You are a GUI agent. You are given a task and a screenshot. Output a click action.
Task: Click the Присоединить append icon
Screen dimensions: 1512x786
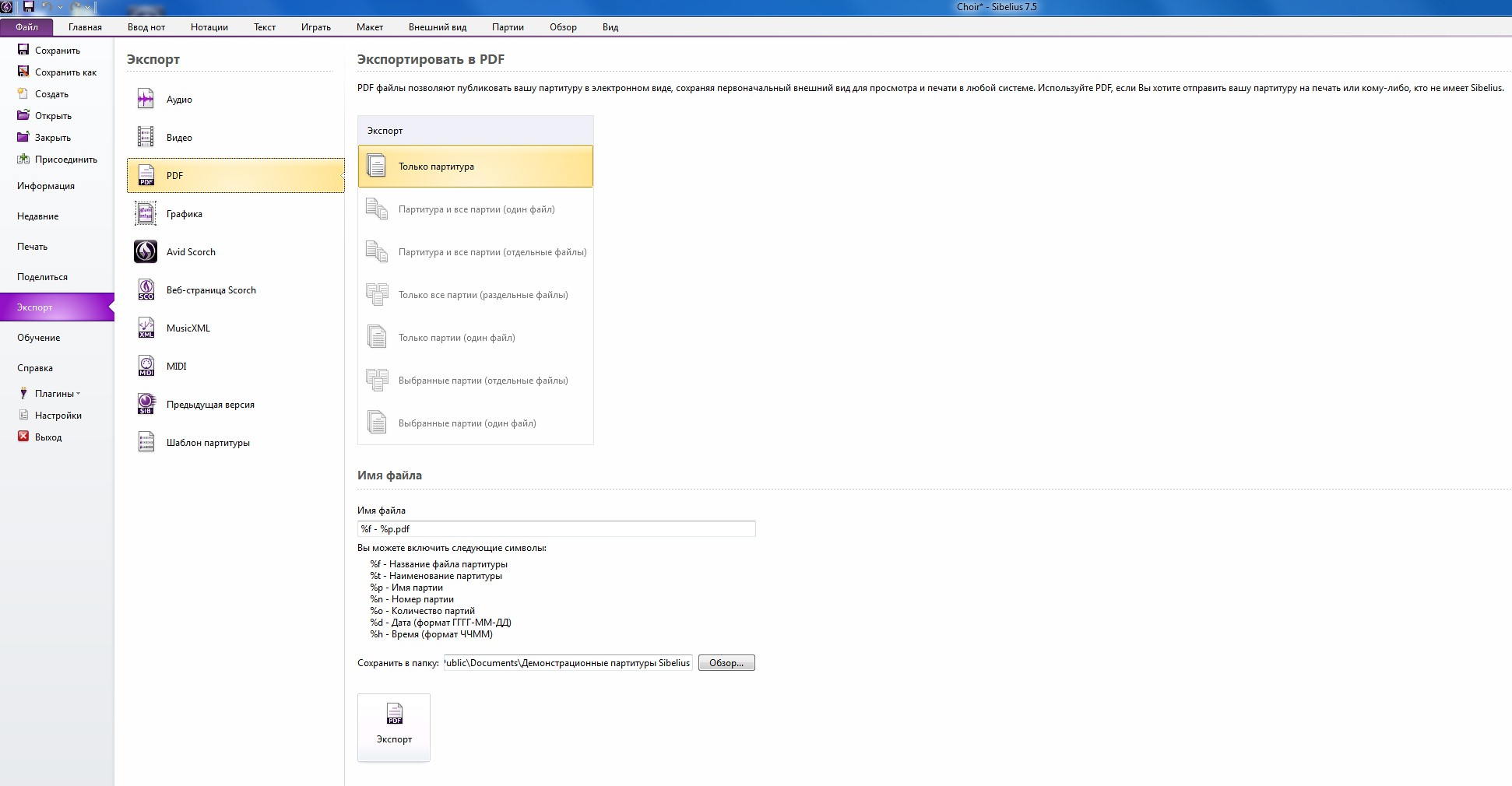23,159
